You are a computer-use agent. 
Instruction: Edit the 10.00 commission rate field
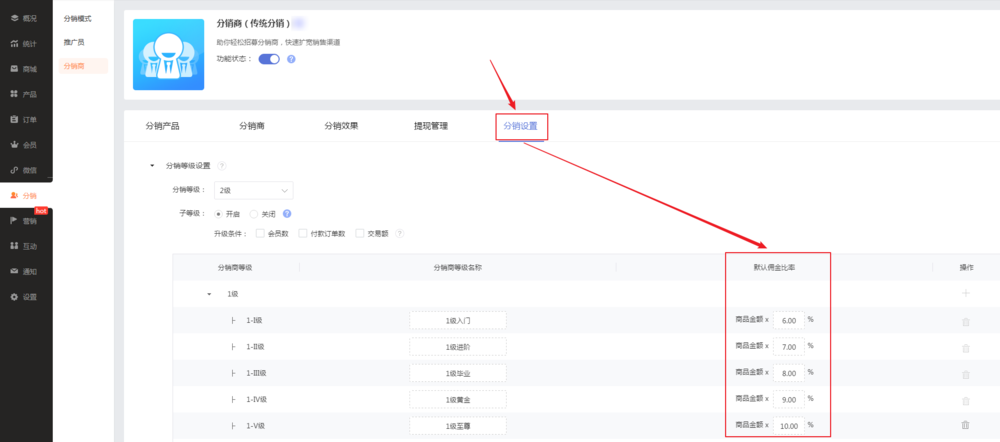(789, 425)
